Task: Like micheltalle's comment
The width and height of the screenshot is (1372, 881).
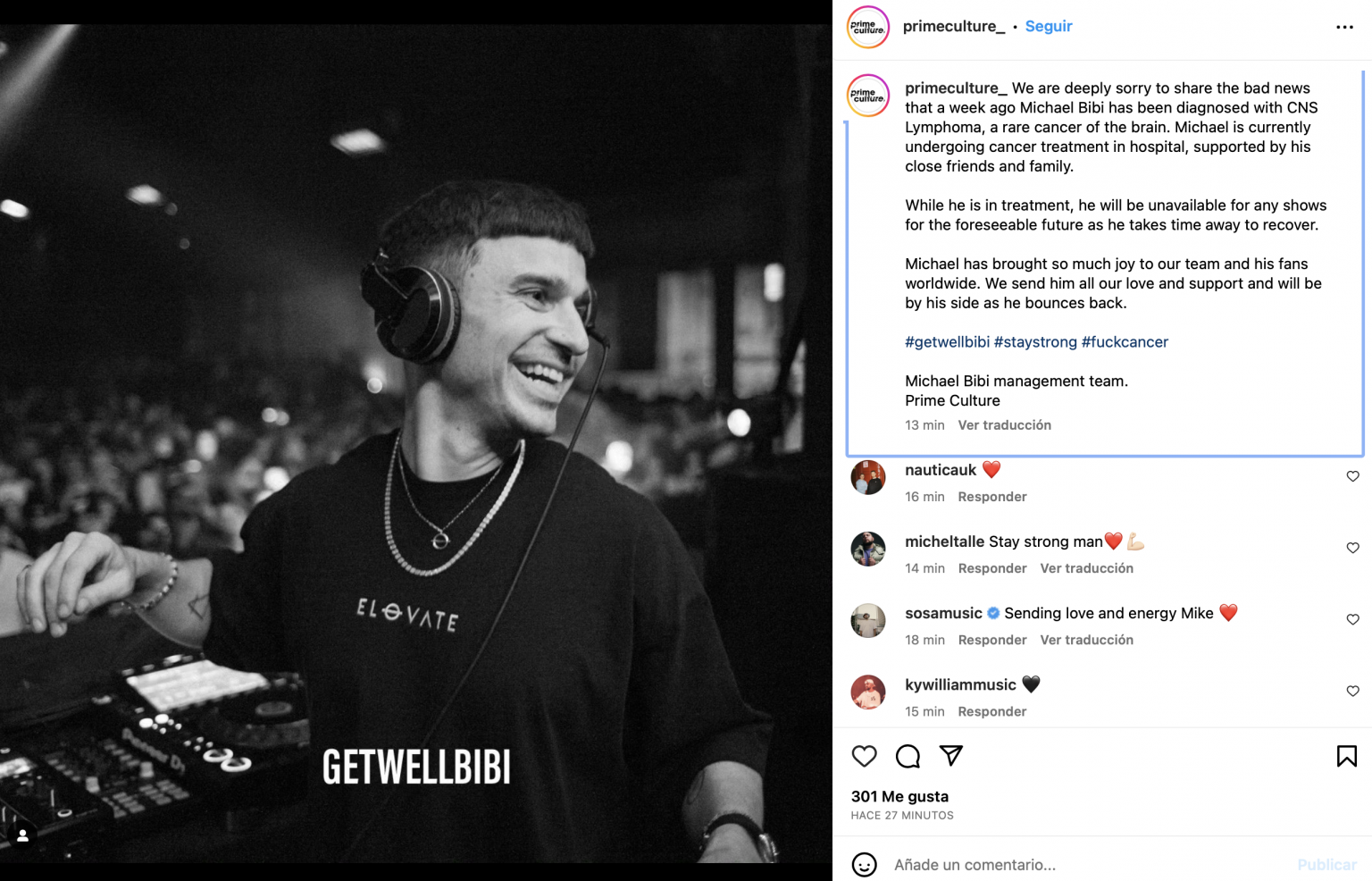Action: 1352,548
